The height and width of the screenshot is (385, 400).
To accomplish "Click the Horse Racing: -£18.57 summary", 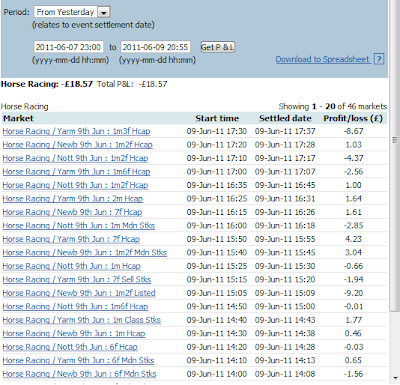I will [47, 84].
